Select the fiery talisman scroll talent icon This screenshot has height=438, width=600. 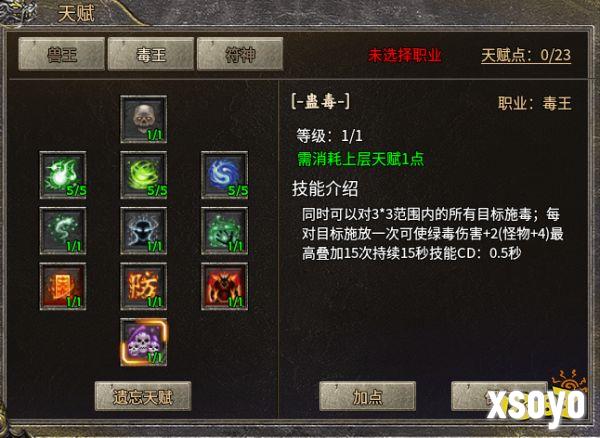(63, 286)
